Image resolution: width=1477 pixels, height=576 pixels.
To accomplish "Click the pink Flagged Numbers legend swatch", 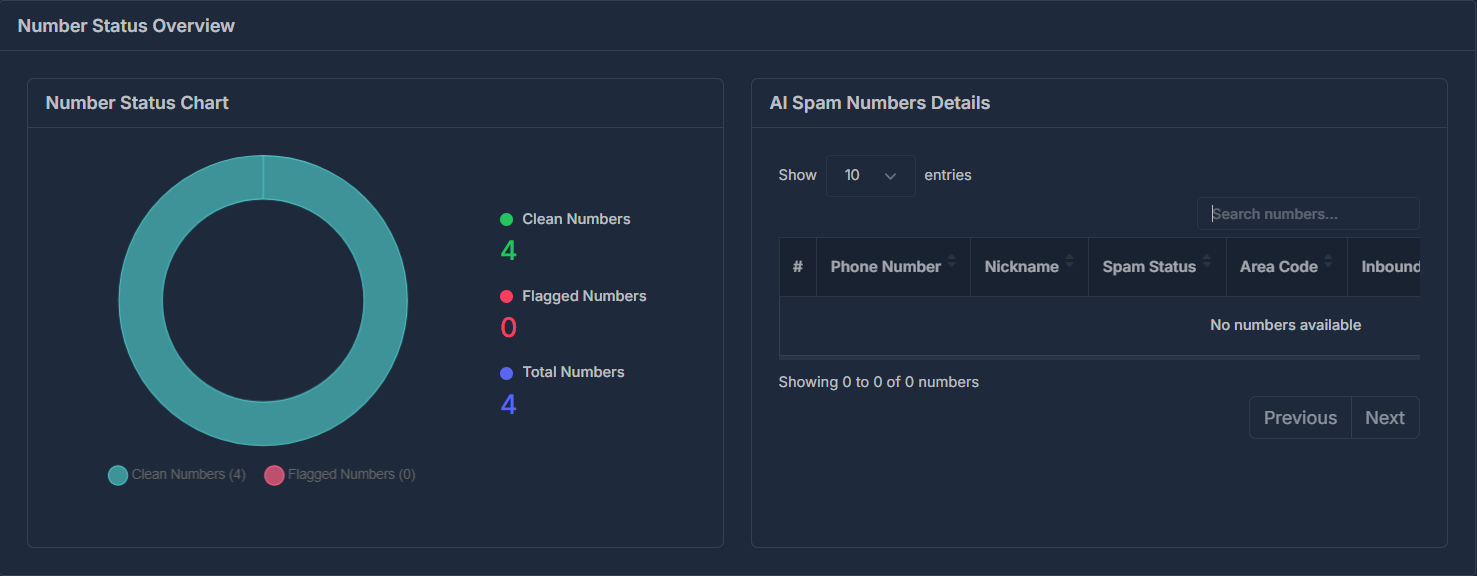I will [274, 475].
